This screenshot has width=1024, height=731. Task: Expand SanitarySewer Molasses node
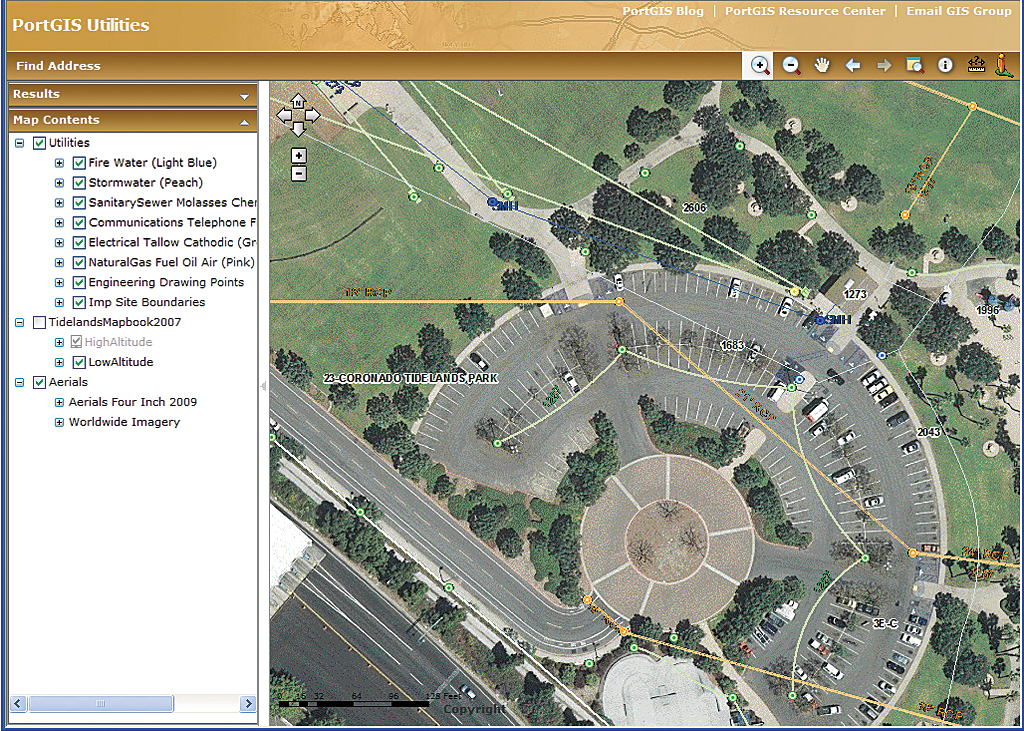[x=59, y=203]
